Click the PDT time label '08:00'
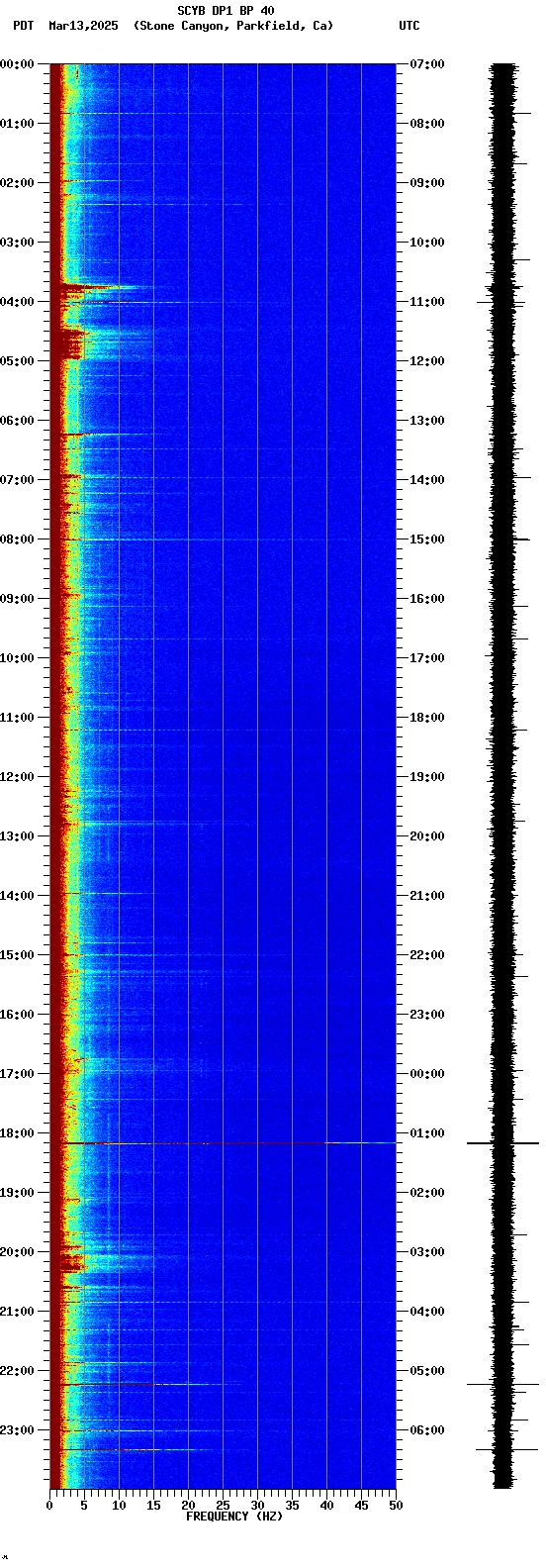 click(x=17, y=539)
